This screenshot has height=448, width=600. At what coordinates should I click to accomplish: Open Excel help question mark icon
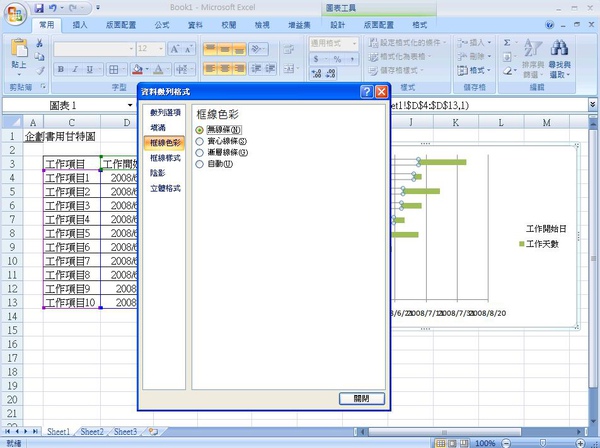(550, 25)
